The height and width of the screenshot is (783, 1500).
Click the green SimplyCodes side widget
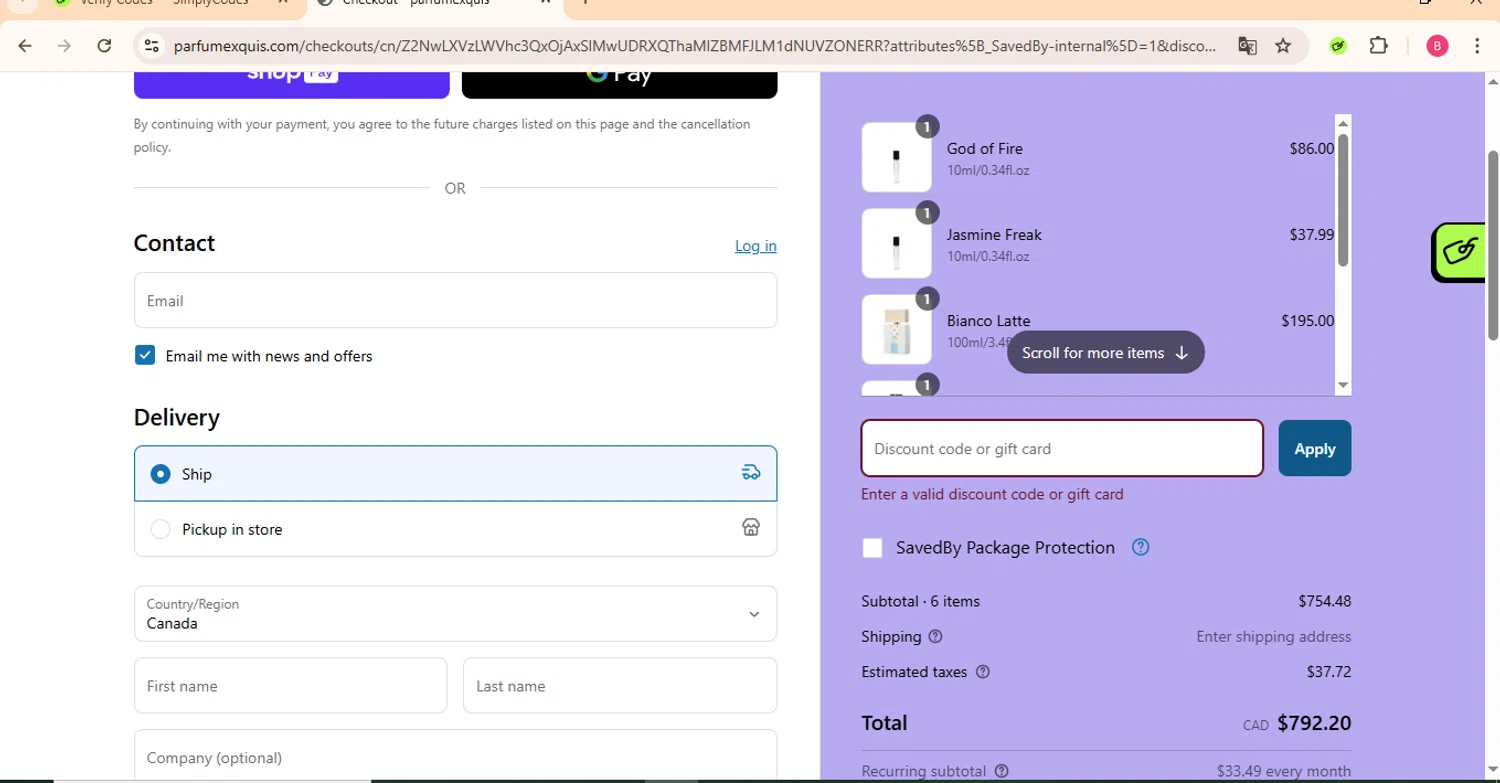tap(1459, 252)
